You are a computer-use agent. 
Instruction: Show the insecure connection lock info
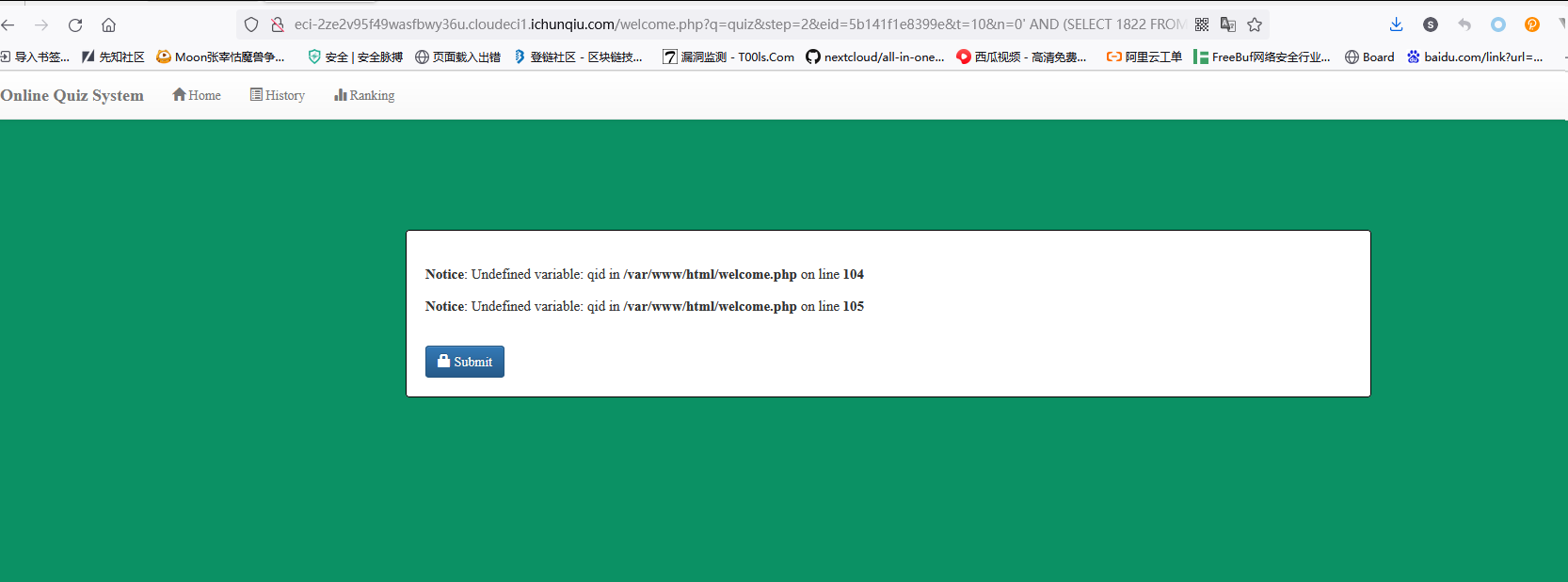coord(277,24)
